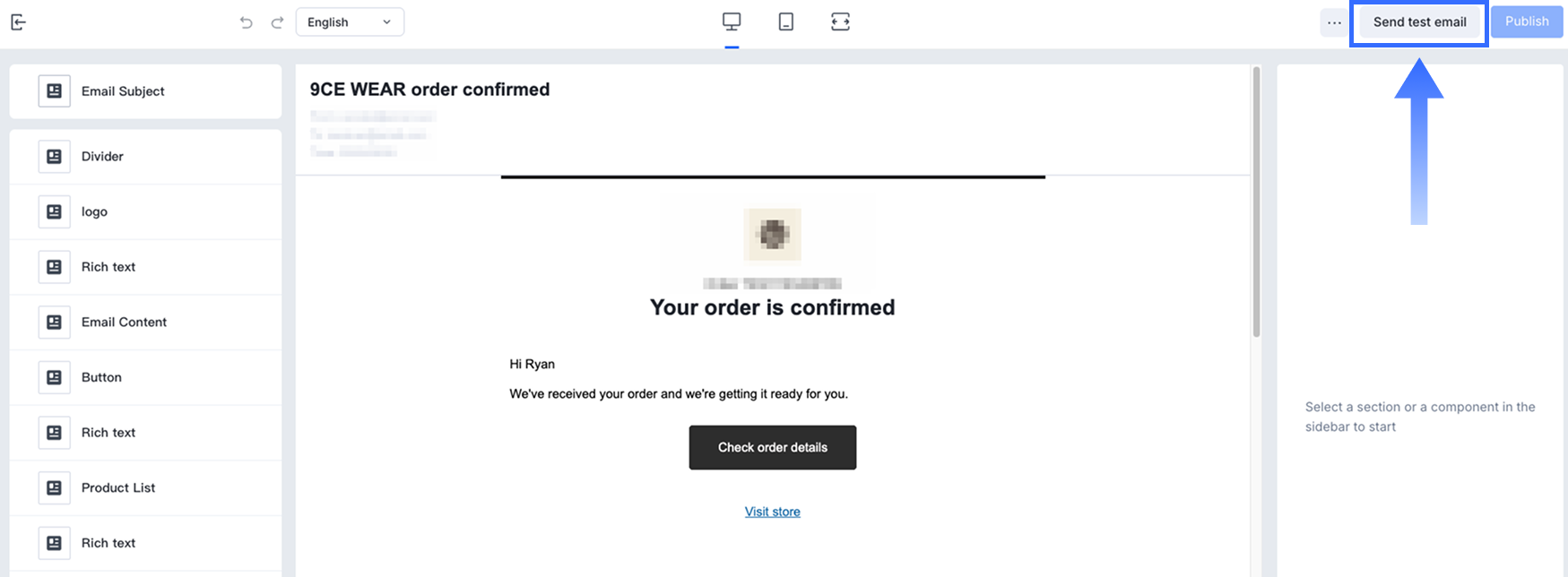Click the exit editor icon
This screenshot has width=1568, height=577.
[18, 22]
